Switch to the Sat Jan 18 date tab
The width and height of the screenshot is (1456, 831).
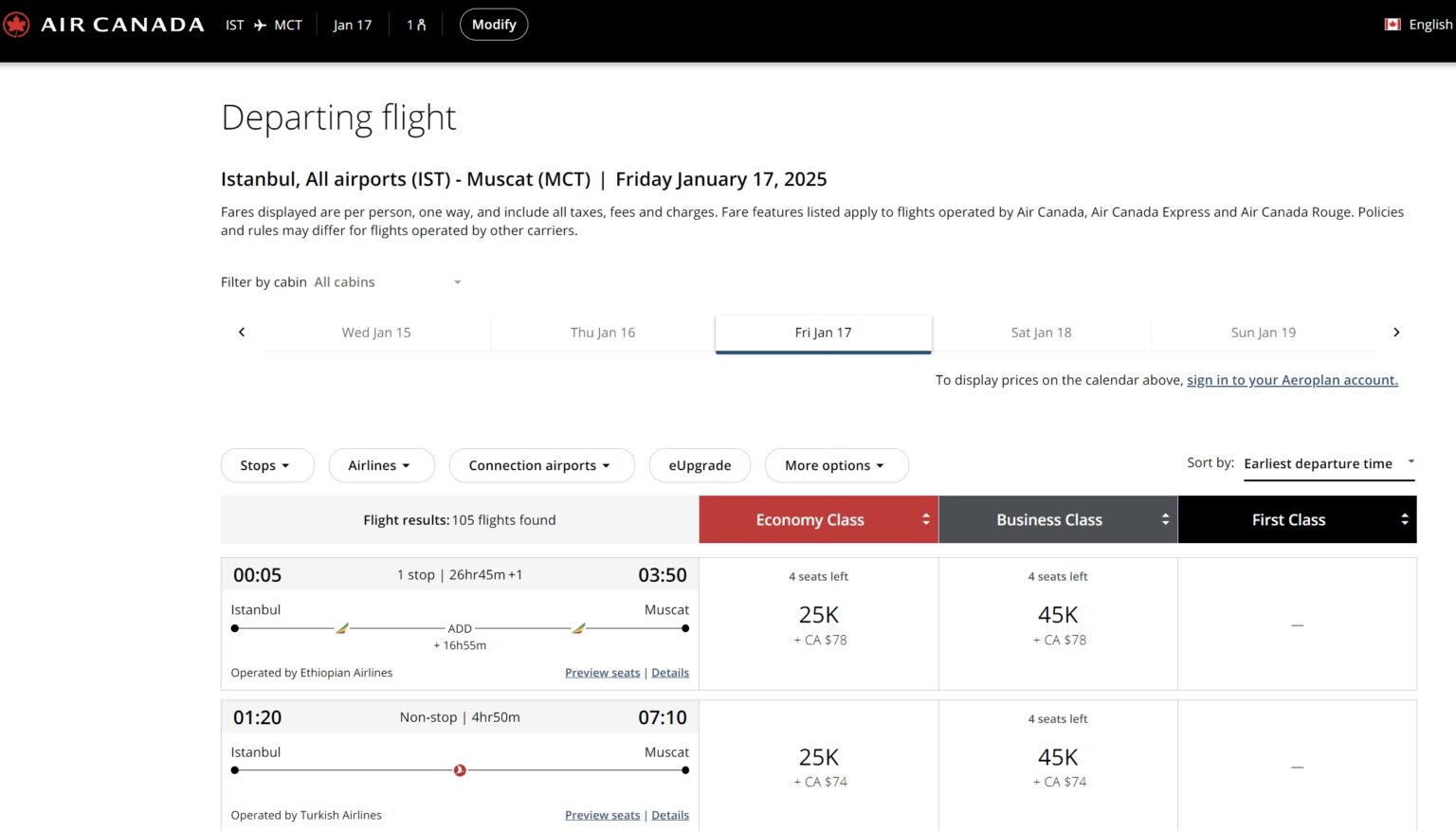tap(1040, 332)
